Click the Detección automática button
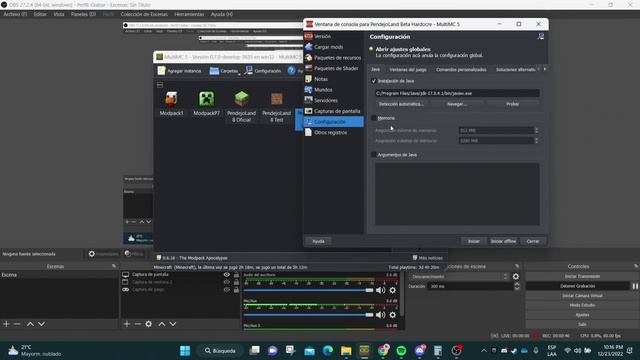The height and width of the screenshot is (360, 640). click(x=401, y=104)
